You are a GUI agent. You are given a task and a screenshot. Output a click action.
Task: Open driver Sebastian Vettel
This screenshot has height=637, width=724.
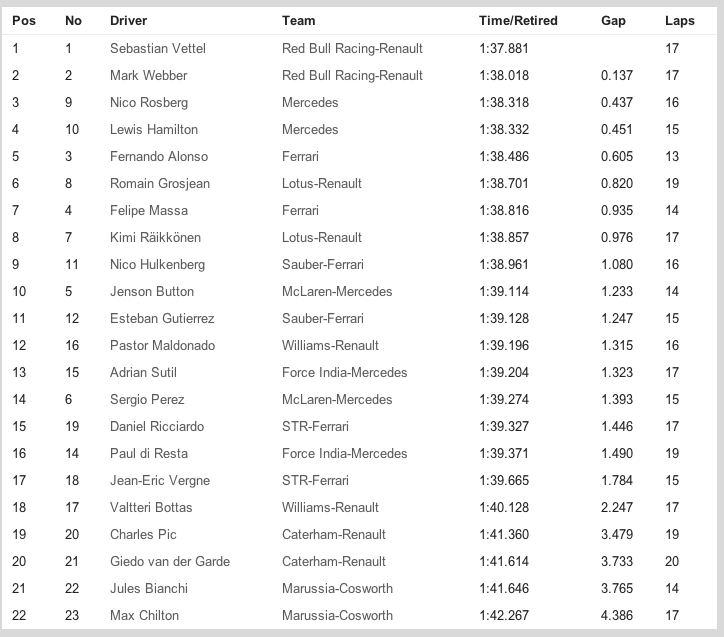[158, 48]
